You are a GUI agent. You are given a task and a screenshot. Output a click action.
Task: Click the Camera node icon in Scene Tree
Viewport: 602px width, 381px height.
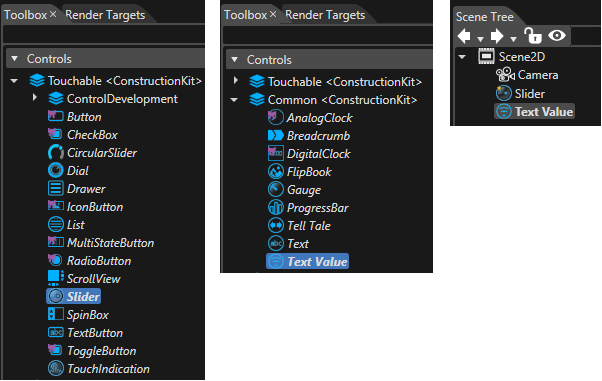pyautogui.click(x=505, y=75)
